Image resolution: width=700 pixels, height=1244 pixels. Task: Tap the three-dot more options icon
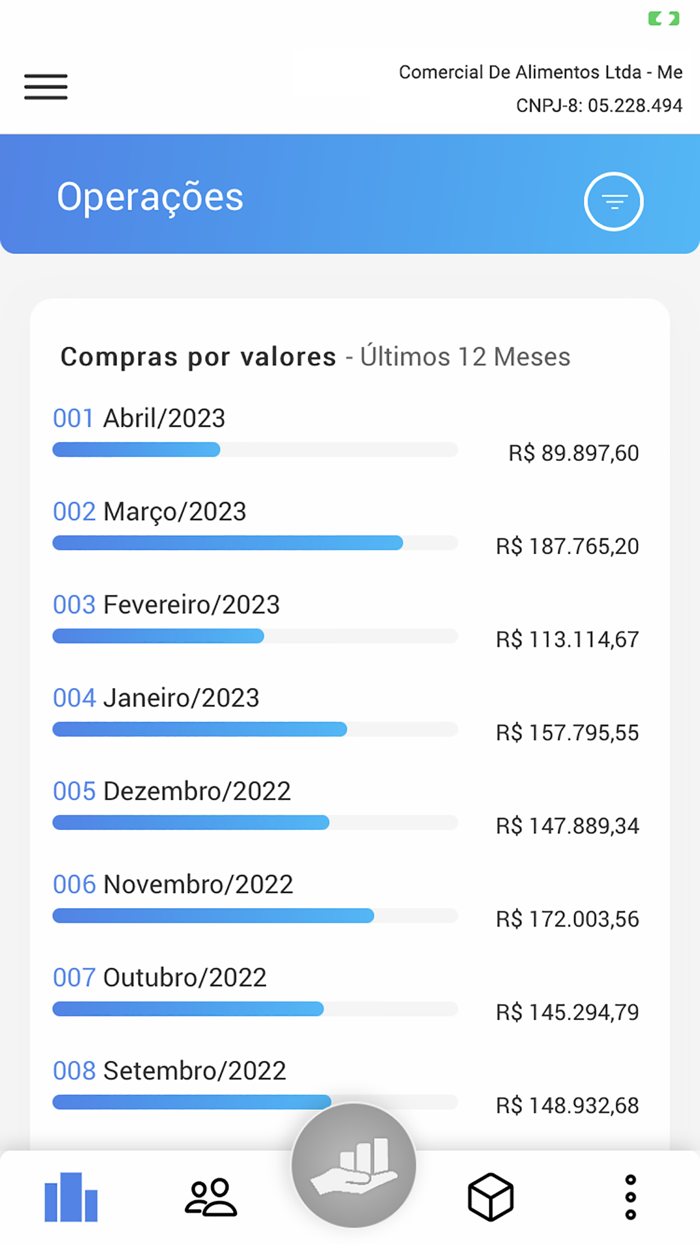pyautogui.click(x=629, y=1196)
